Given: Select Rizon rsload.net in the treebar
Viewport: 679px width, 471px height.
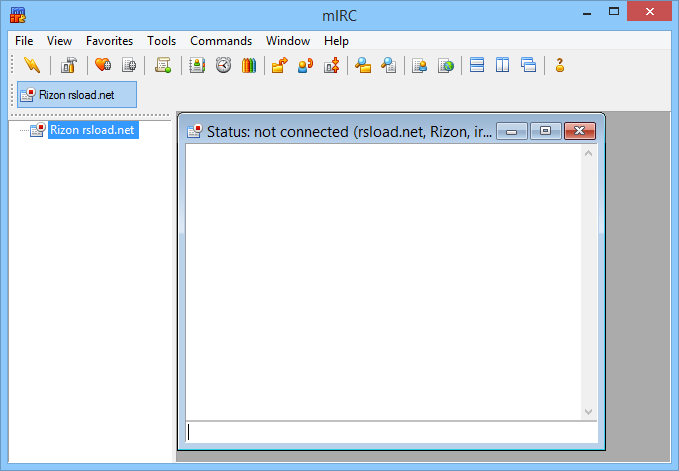Looking at the screenshot, I should click(92, 130).
